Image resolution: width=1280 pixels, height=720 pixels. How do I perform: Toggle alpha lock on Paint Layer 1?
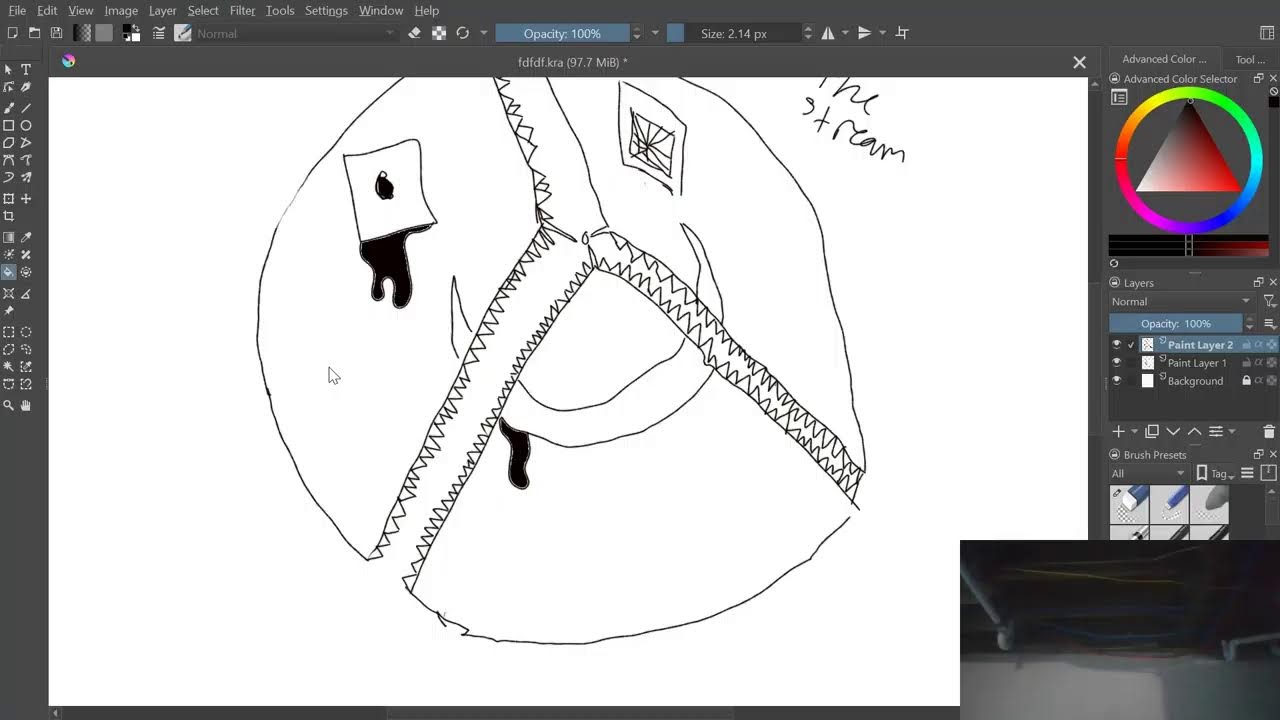pos(1271,362)
